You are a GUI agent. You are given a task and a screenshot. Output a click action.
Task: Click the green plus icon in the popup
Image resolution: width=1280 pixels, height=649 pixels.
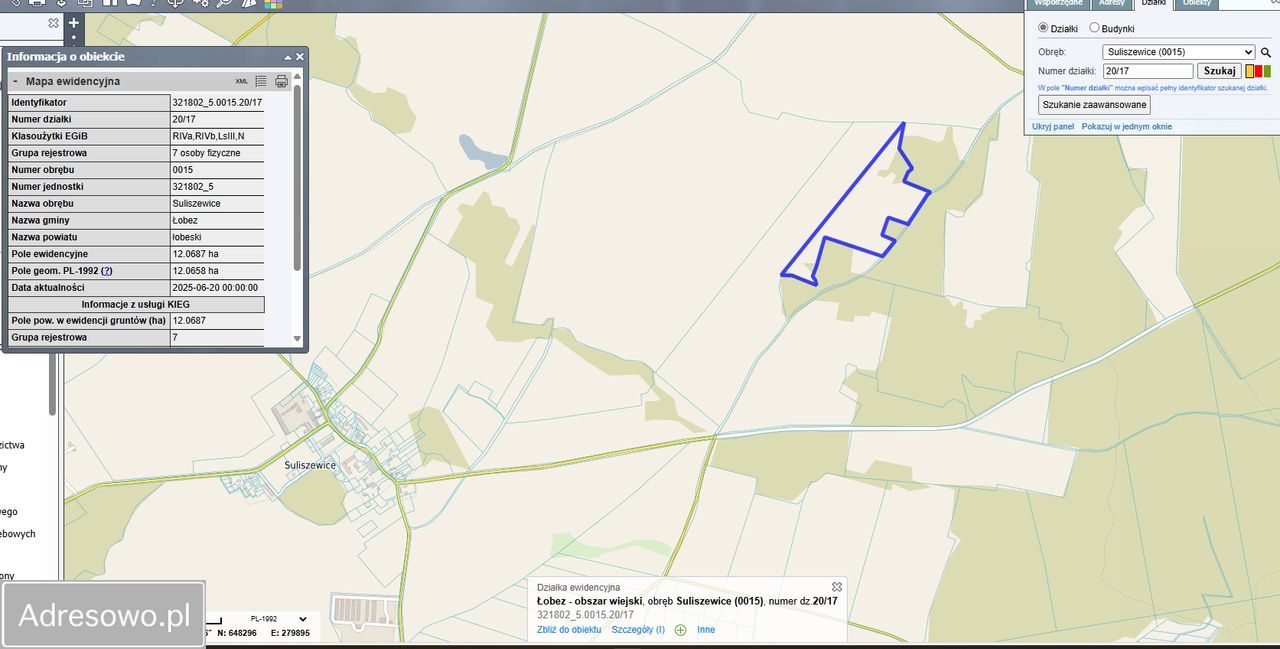click(x=681, y=630)
